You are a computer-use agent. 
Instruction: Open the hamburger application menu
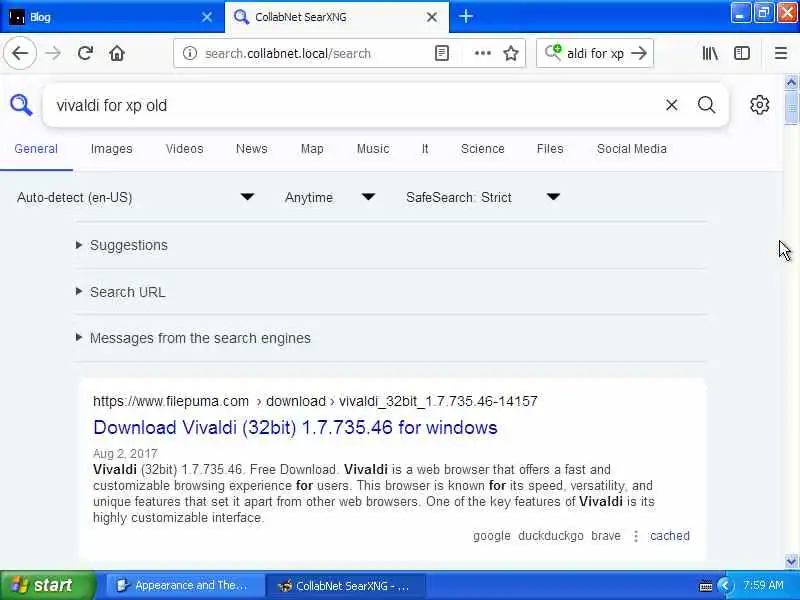[781, 53]
